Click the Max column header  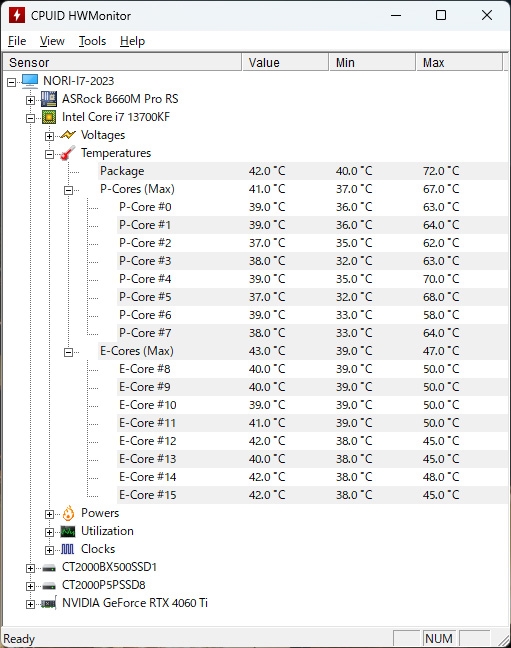coord(459,62)
